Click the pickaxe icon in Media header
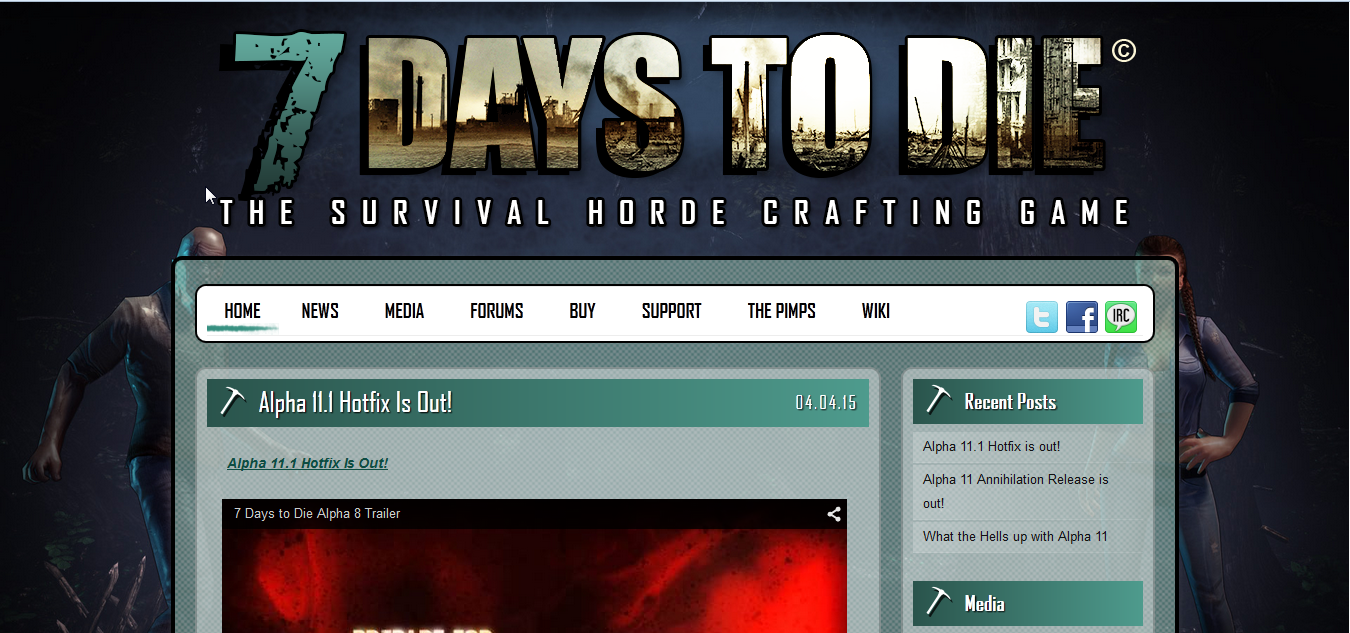 point(938,602)
